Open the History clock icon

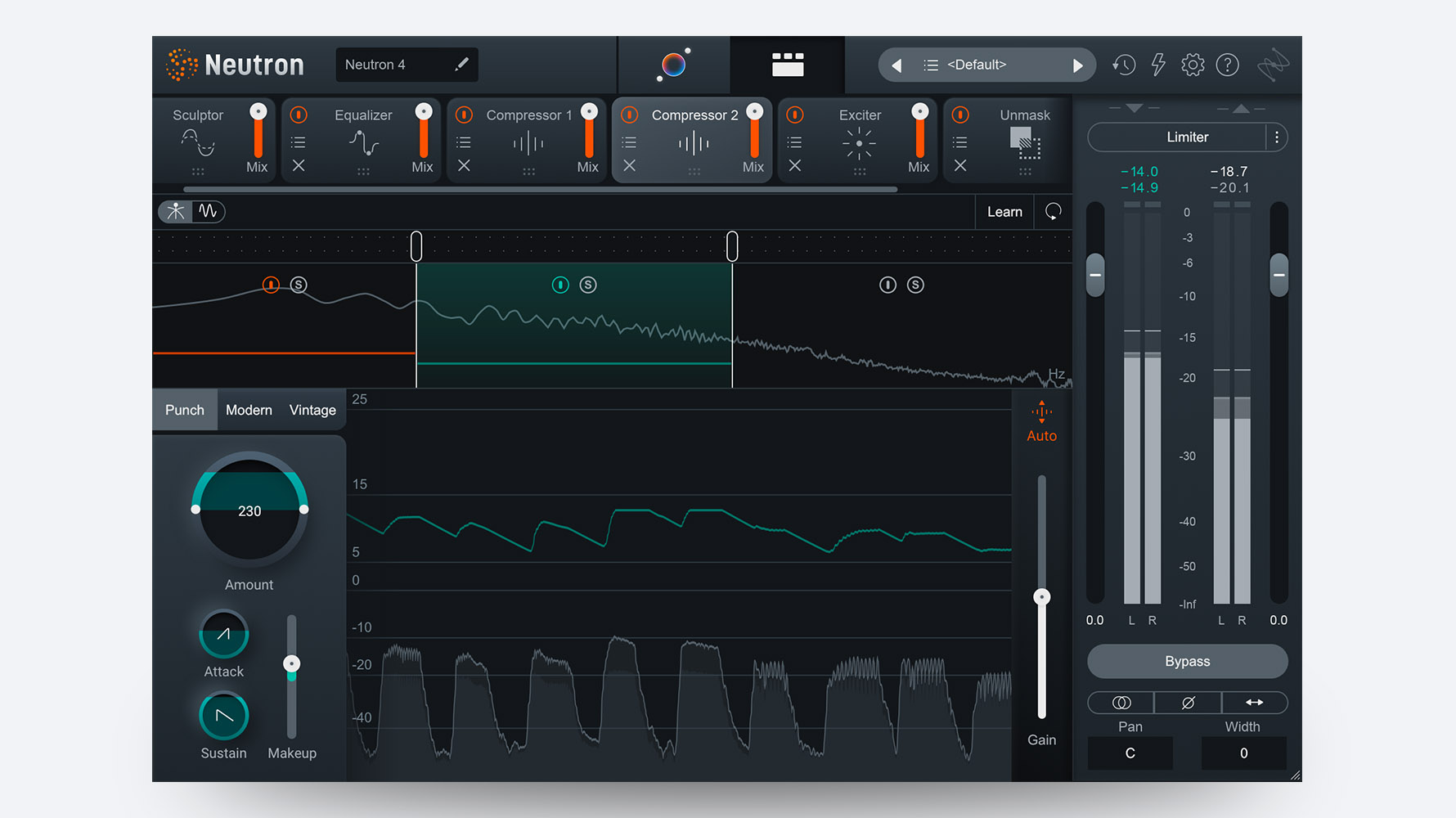click(x=1124, y=65)
